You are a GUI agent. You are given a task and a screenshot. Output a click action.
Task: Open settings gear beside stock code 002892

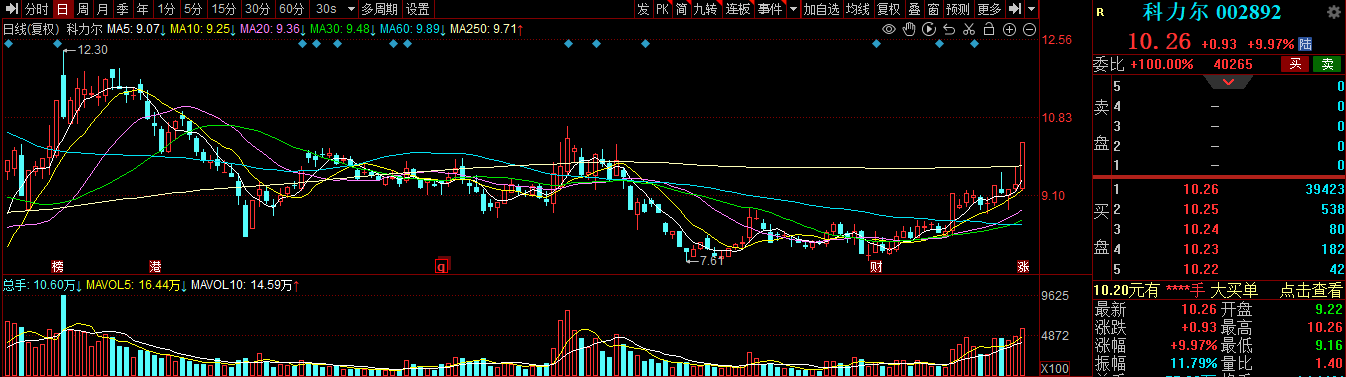pyautogui.click(x=1333, y=13)
